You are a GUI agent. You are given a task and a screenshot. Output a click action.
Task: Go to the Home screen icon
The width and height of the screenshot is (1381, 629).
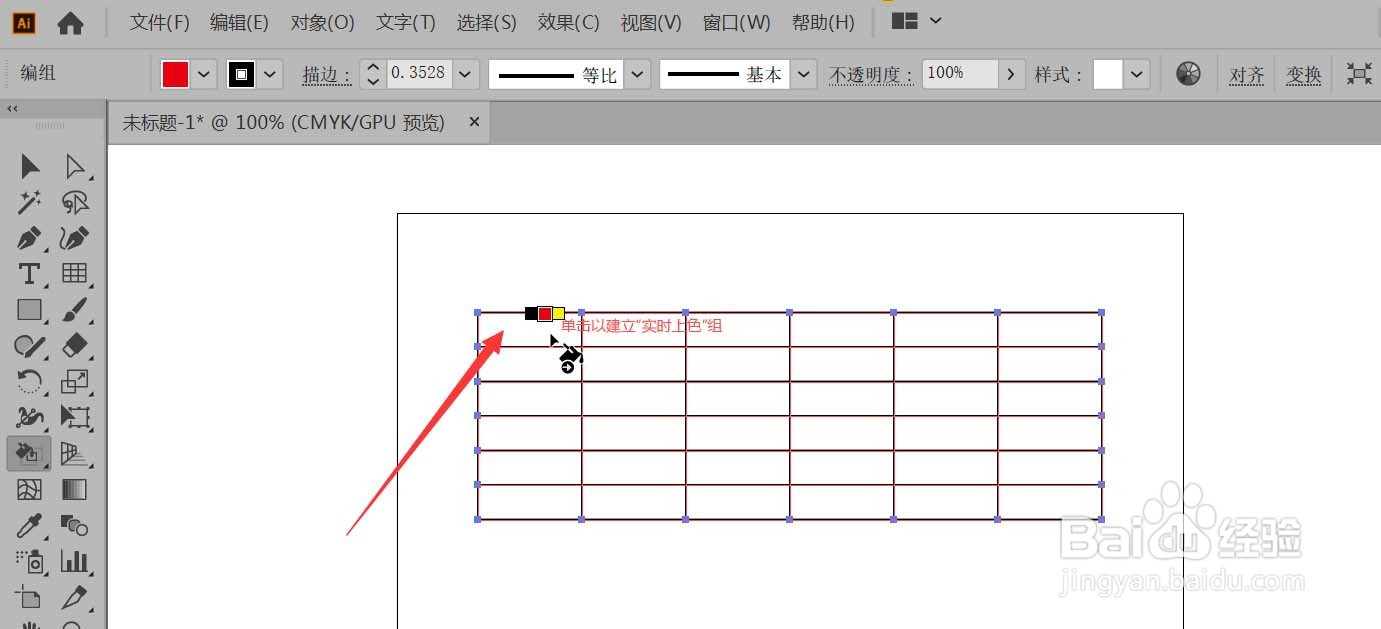70,23
